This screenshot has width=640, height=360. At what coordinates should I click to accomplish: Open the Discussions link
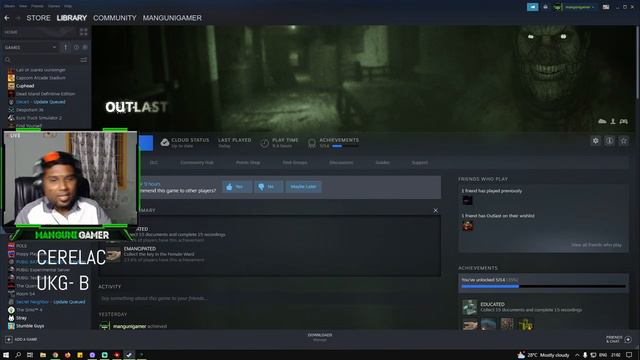341,162
